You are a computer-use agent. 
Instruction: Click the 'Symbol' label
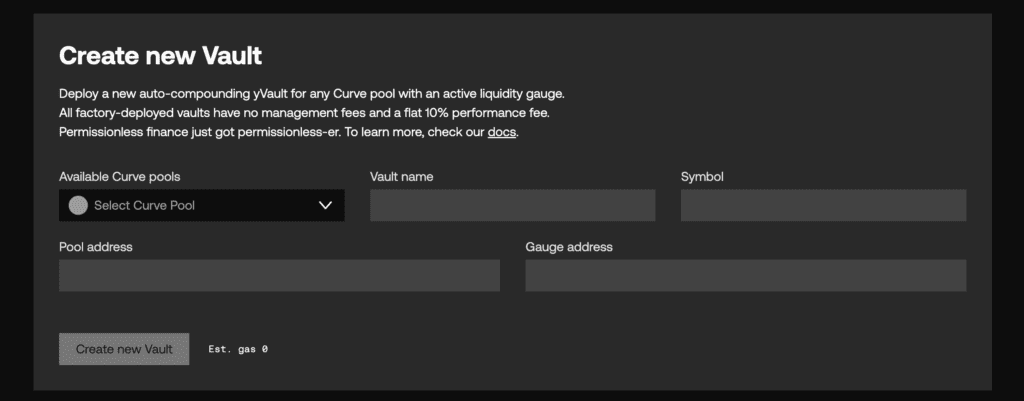click(x=702, y=176)
